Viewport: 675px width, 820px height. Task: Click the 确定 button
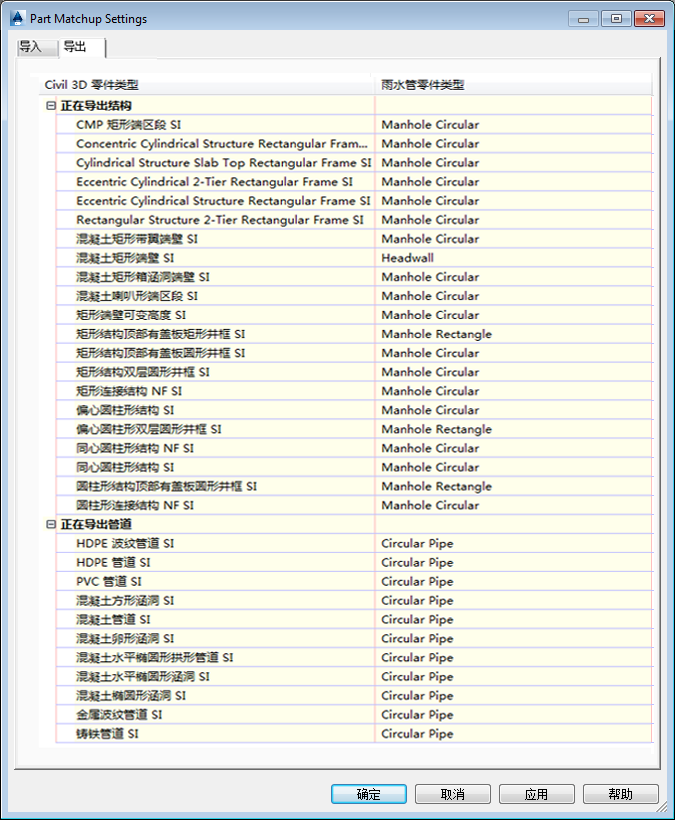point(369,794)
